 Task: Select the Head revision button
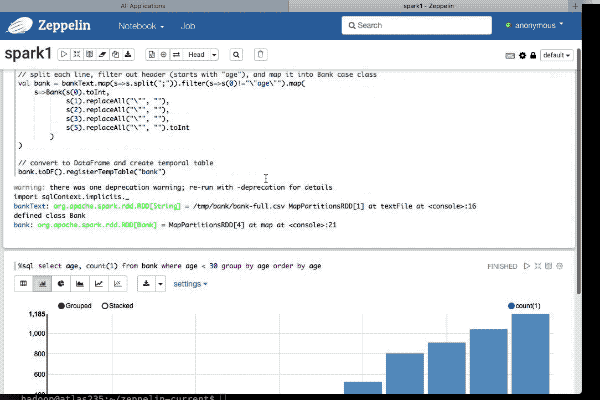[196, 55]
